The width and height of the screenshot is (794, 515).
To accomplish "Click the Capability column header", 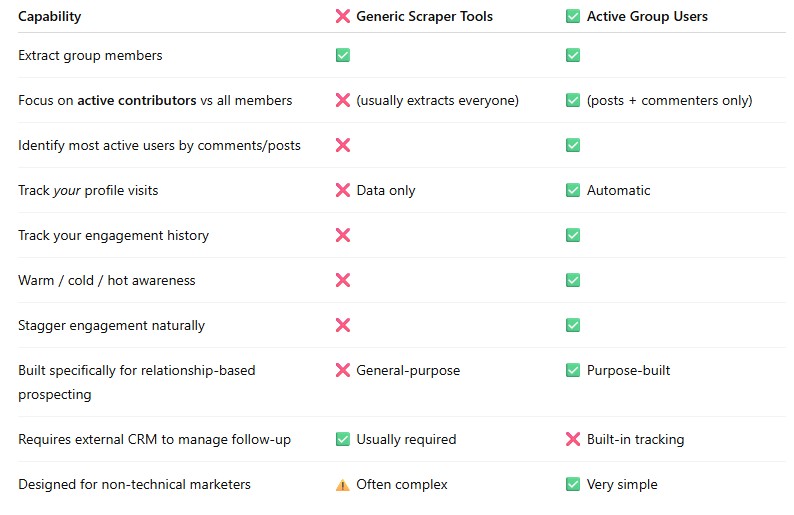I will (50, 16).
